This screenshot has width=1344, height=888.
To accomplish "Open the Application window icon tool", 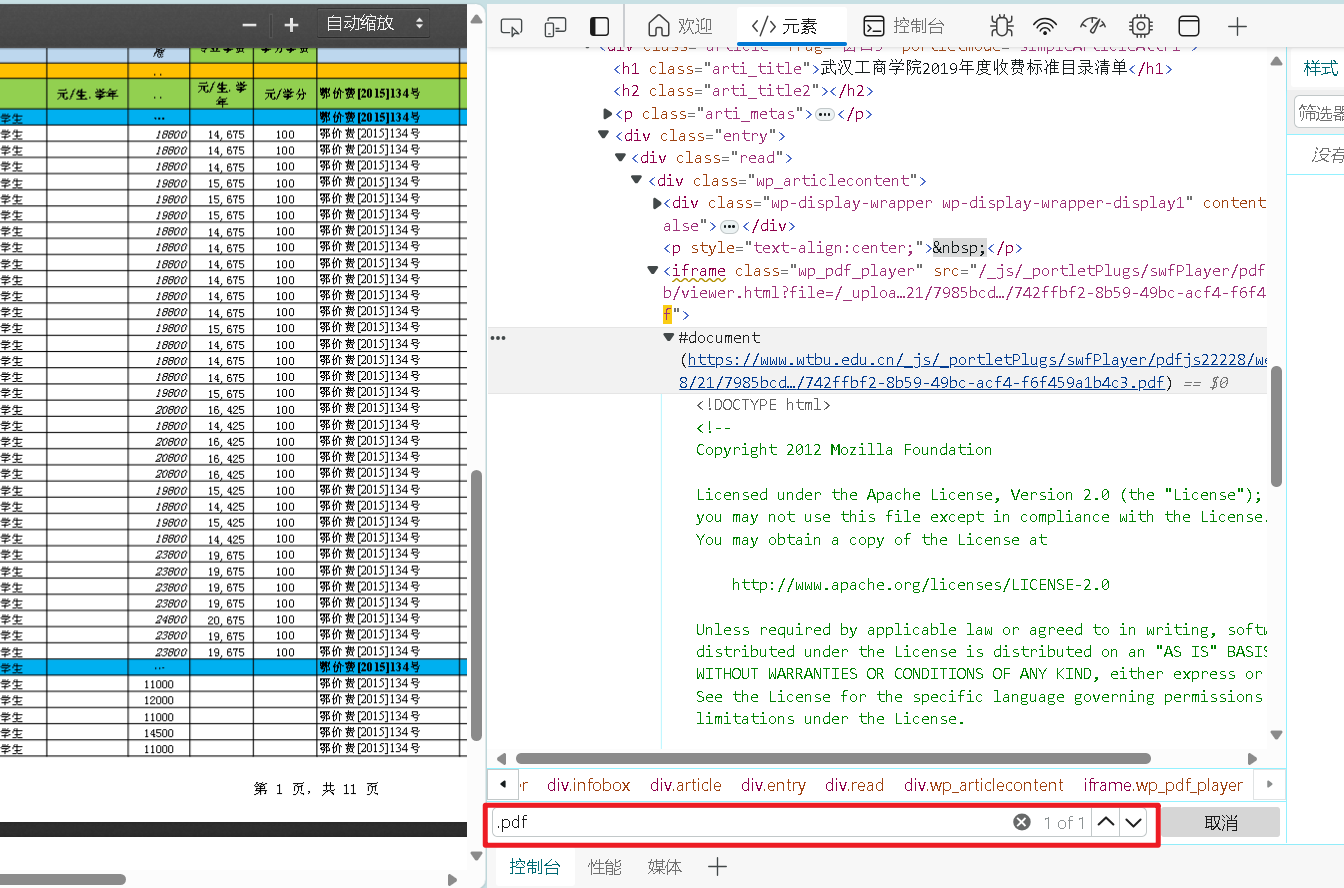I will click(x=1189, y=26).
